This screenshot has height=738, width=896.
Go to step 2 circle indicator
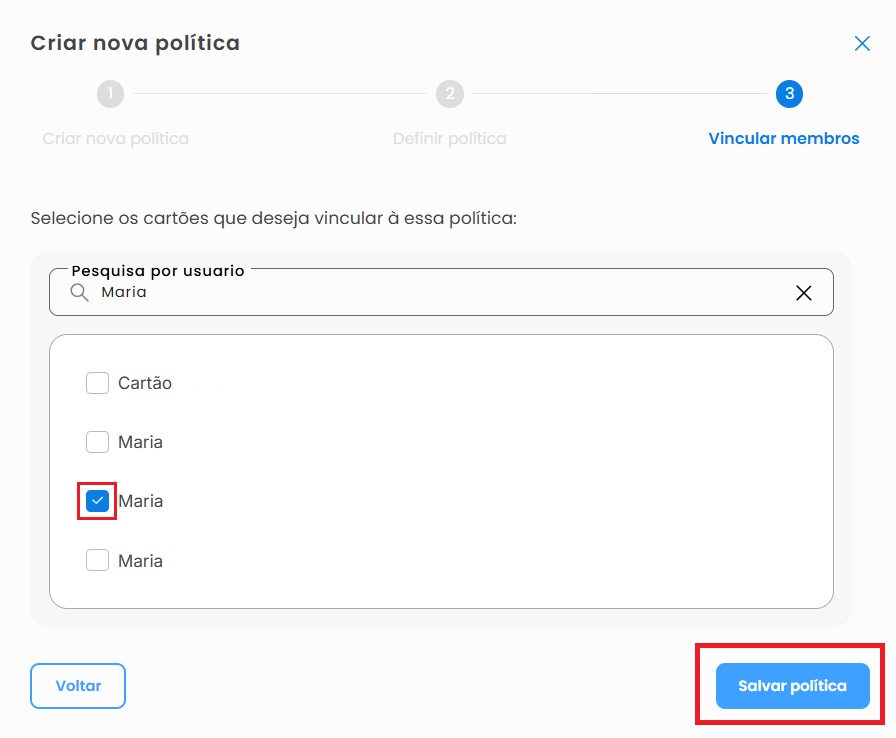(450, 94)
